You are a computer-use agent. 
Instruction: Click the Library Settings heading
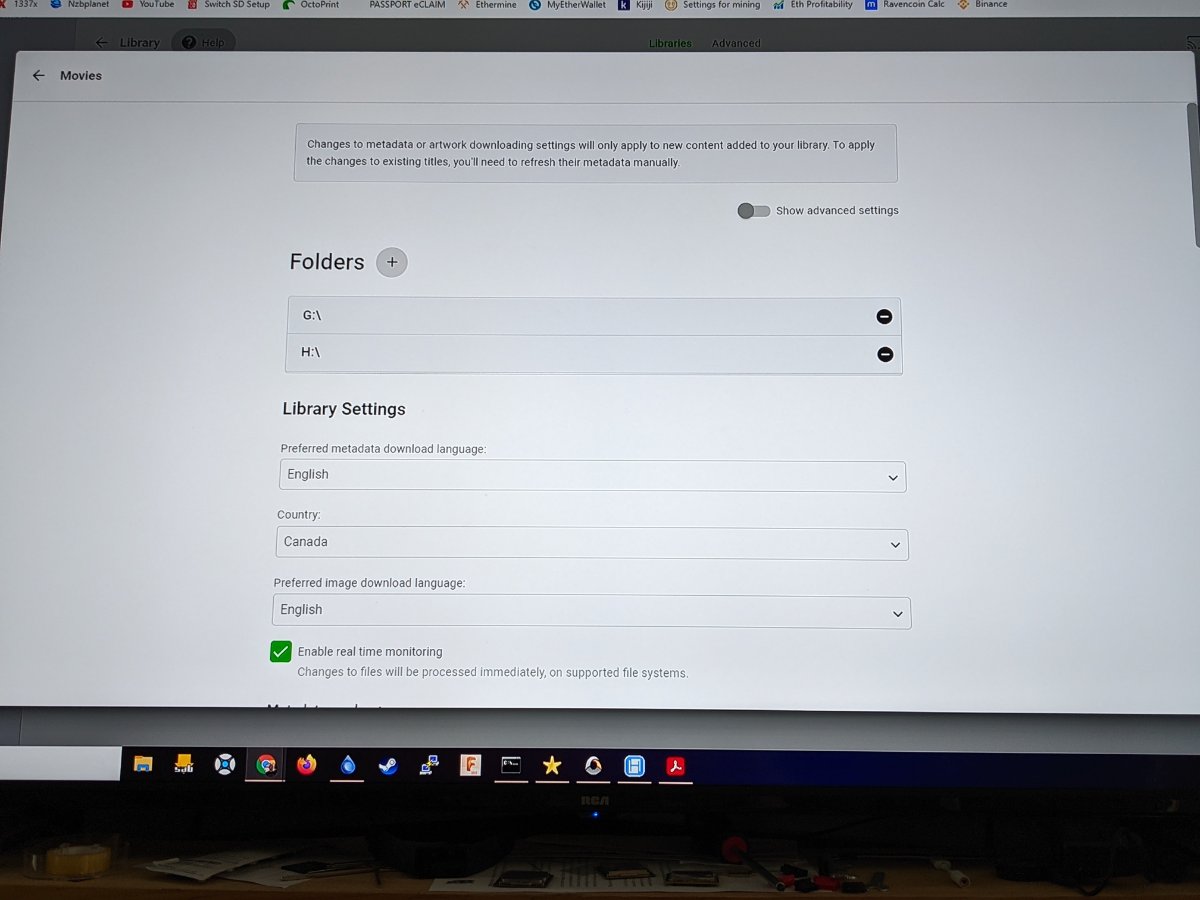coord(344,409)
